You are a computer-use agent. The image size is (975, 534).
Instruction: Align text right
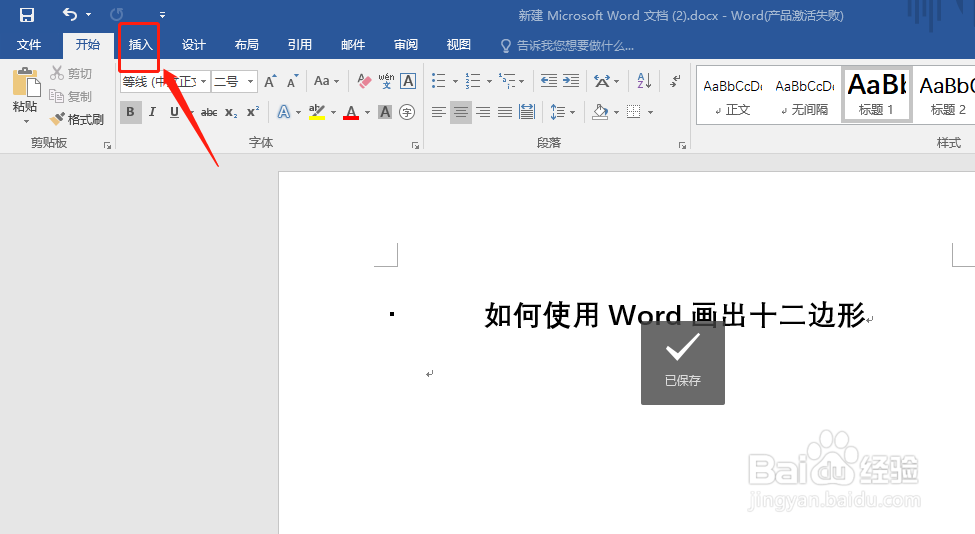(483, 112)
